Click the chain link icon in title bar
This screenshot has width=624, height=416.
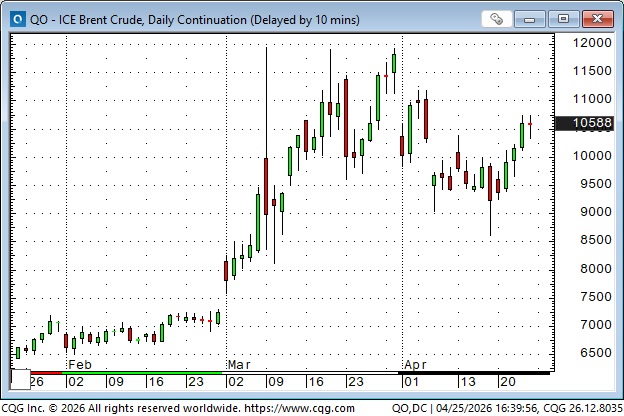pos(497,18)
